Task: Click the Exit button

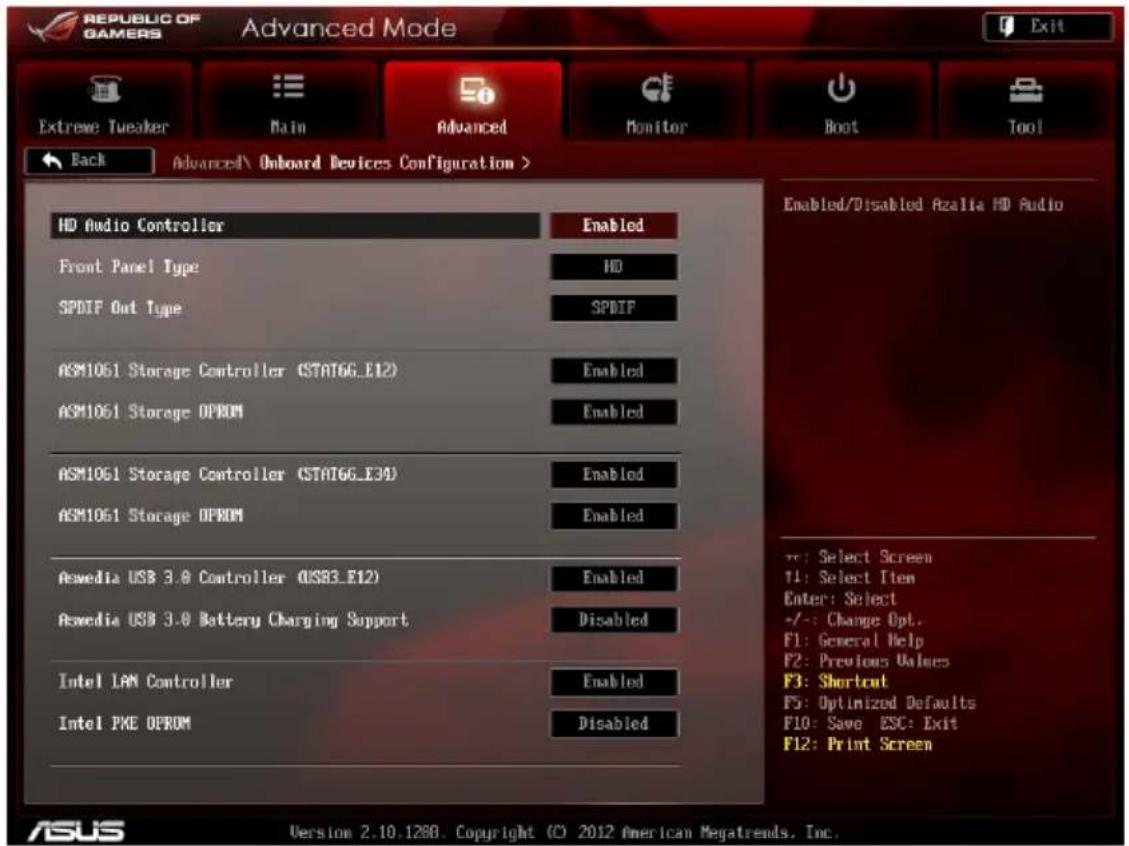Action: [1048, 27]
